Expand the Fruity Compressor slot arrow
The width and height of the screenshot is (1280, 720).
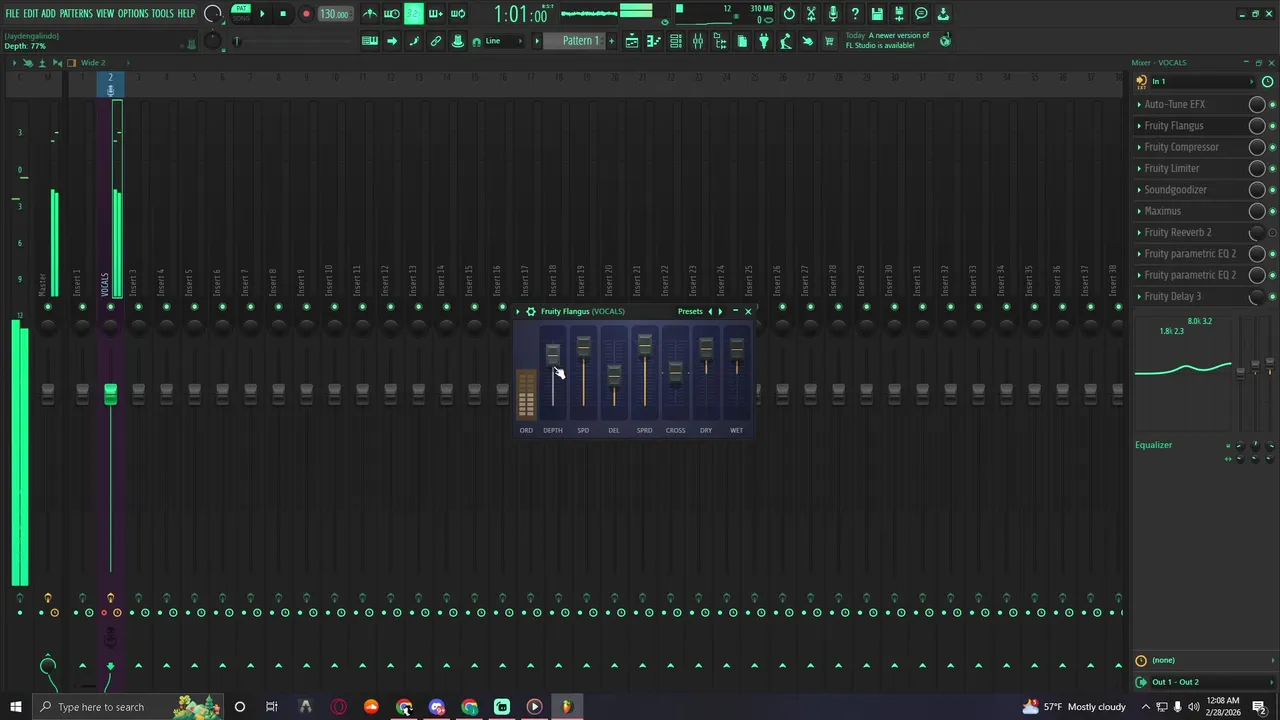[x=1139, y=147]
